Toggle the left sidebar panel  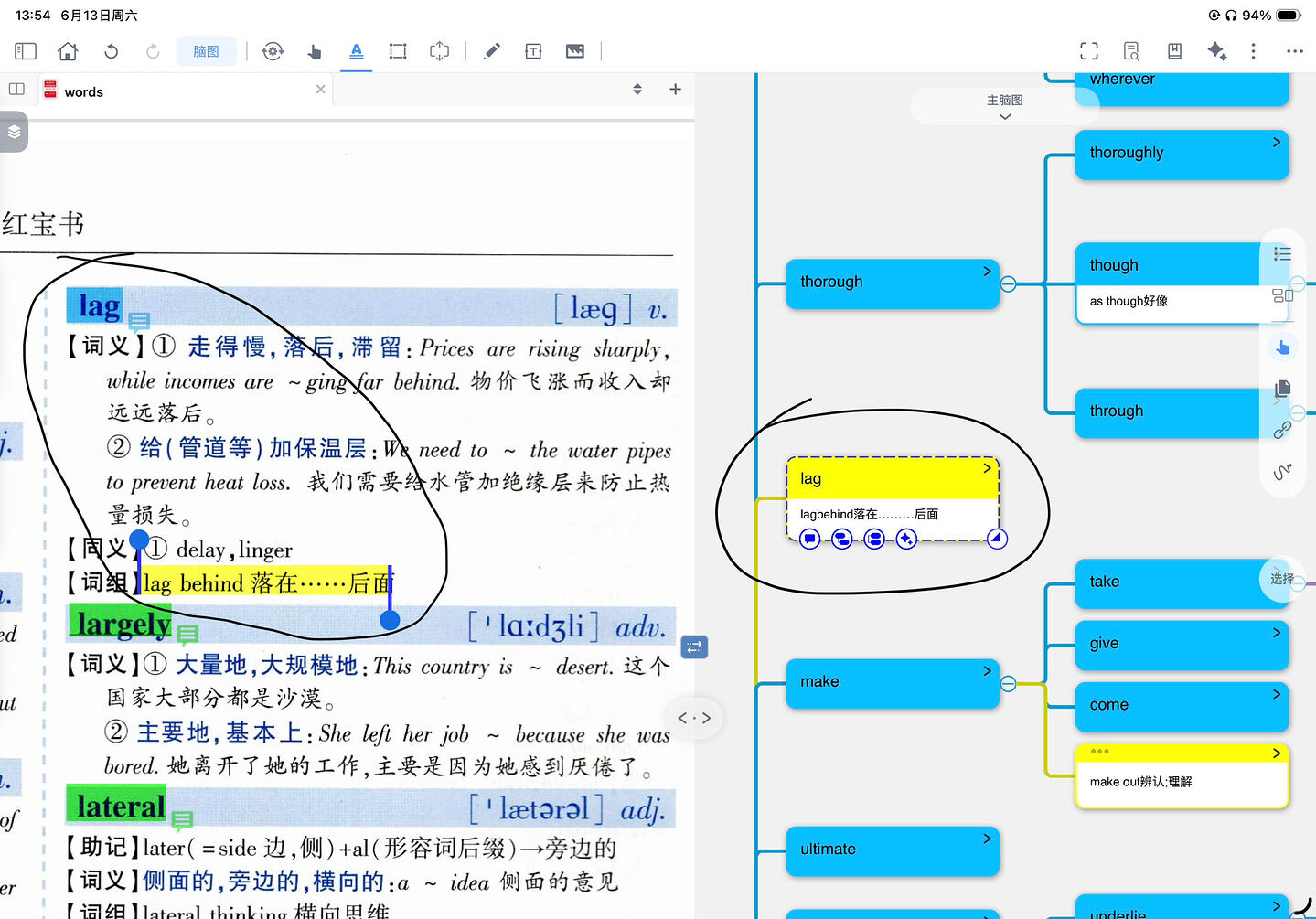(x=26, y=51)
